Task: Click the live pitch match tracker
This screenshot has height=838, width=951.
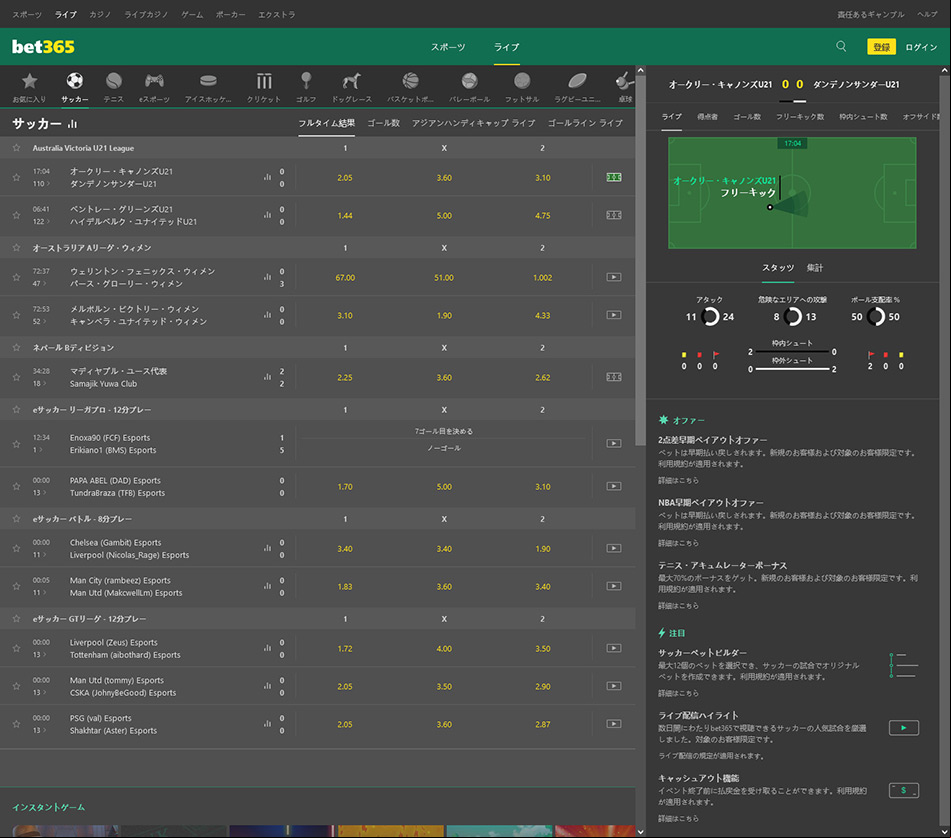Action: point(792,193)
